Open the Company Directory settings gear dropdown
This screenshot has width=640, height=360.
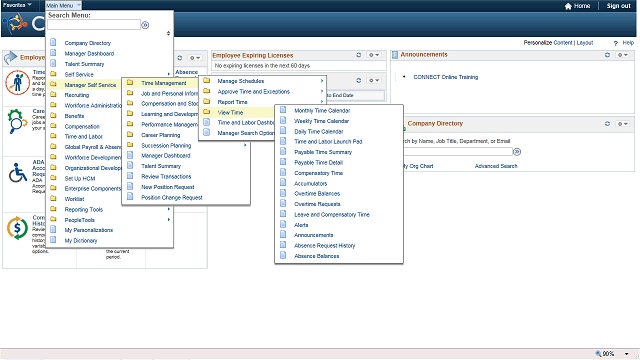[622, 124]
